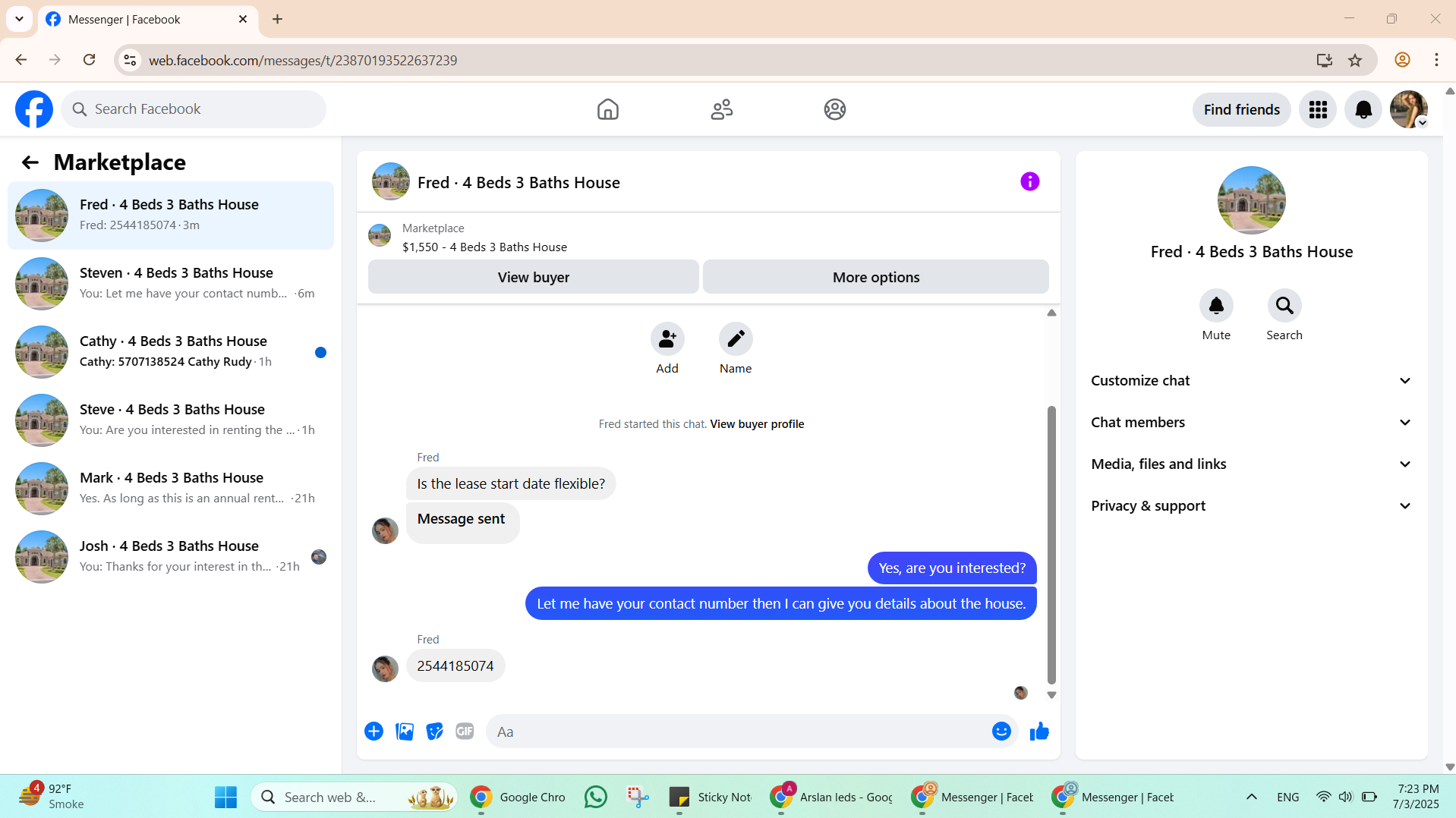Click the "Is the lease start date flexible?" message

511,484
